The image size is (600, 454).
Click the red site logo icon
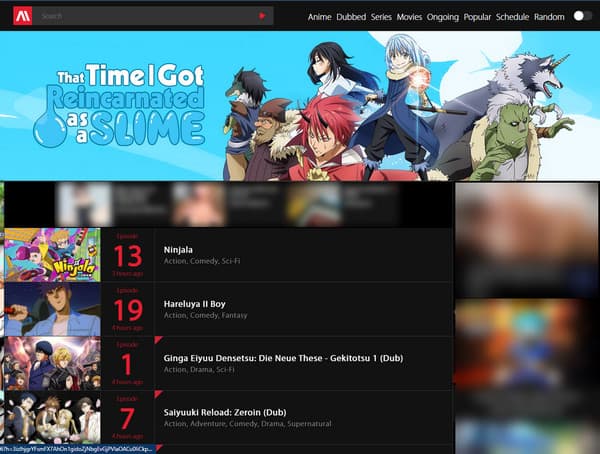(23, 16)
